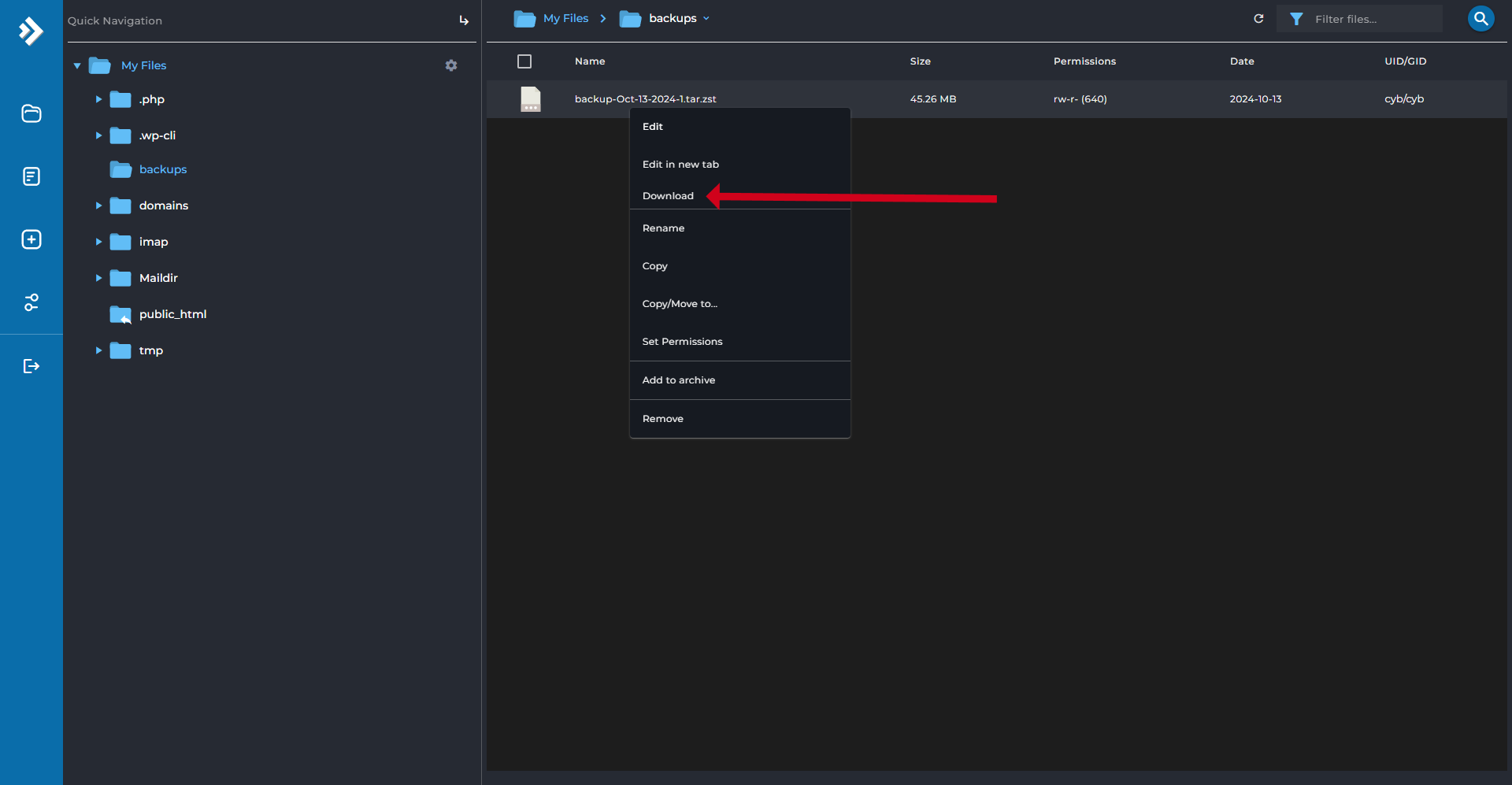Open the My Files gear settings
Screen dimensions: 1512x785
(451, 65)
